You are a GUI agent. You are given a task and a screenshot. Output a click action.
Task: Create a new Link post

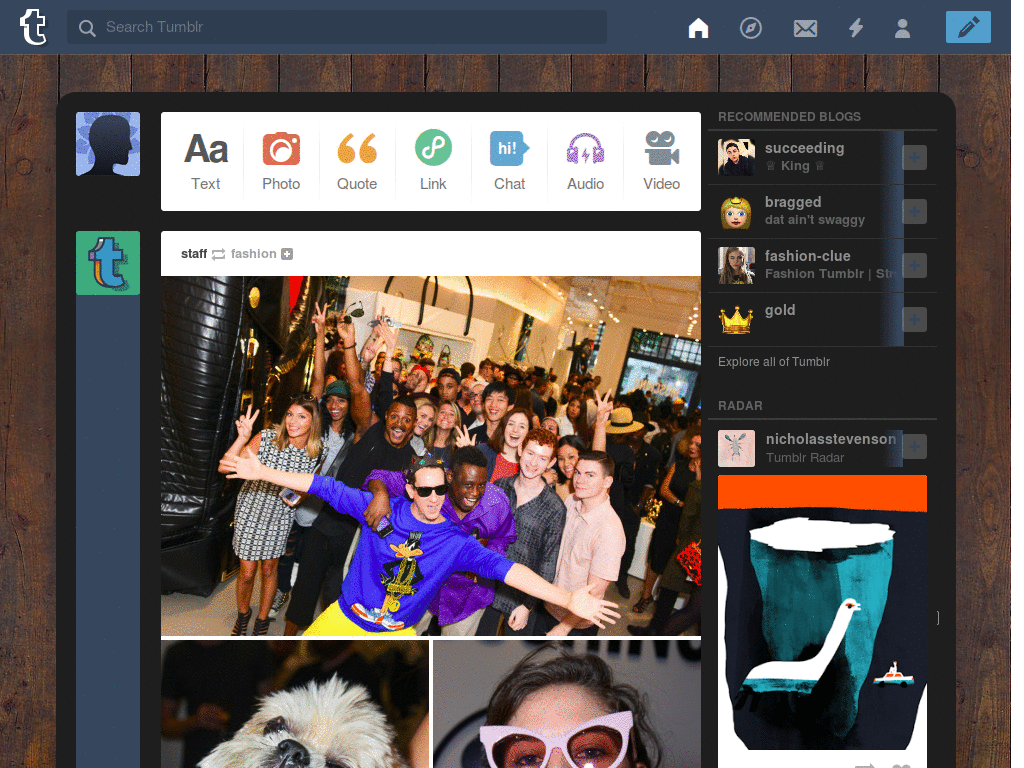(x=433, y=161)
